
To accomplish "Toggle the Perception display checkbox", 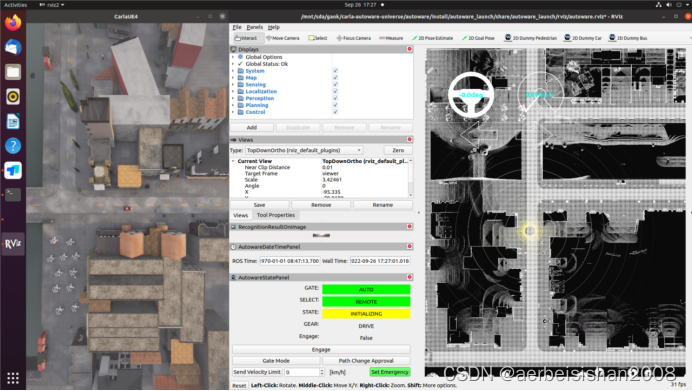I will (x=335, y=98).
